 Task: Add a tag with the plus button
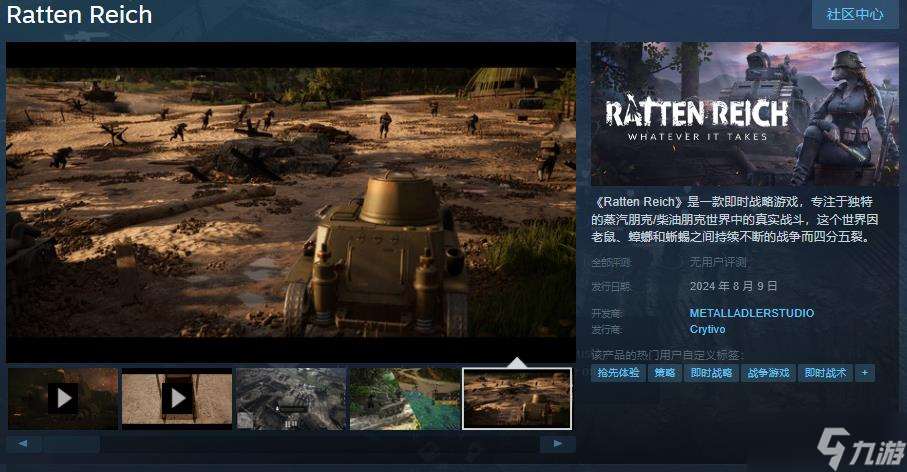tap(865, 373)
